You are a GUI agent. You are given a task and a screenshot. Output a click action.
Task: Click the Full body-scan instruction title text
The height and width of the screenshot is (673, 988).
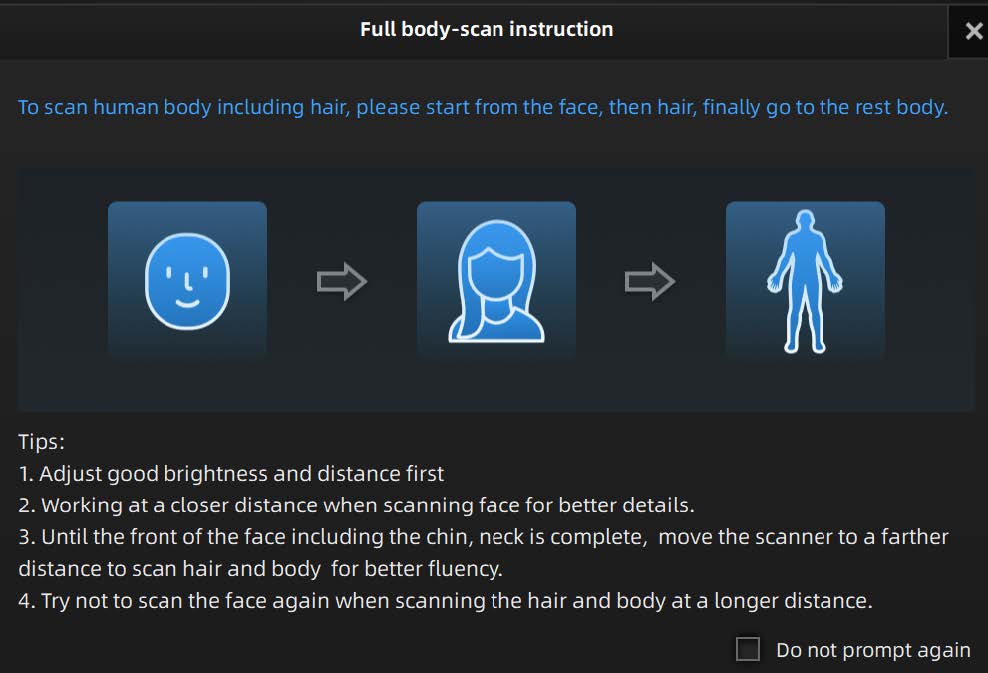[486, 29]
